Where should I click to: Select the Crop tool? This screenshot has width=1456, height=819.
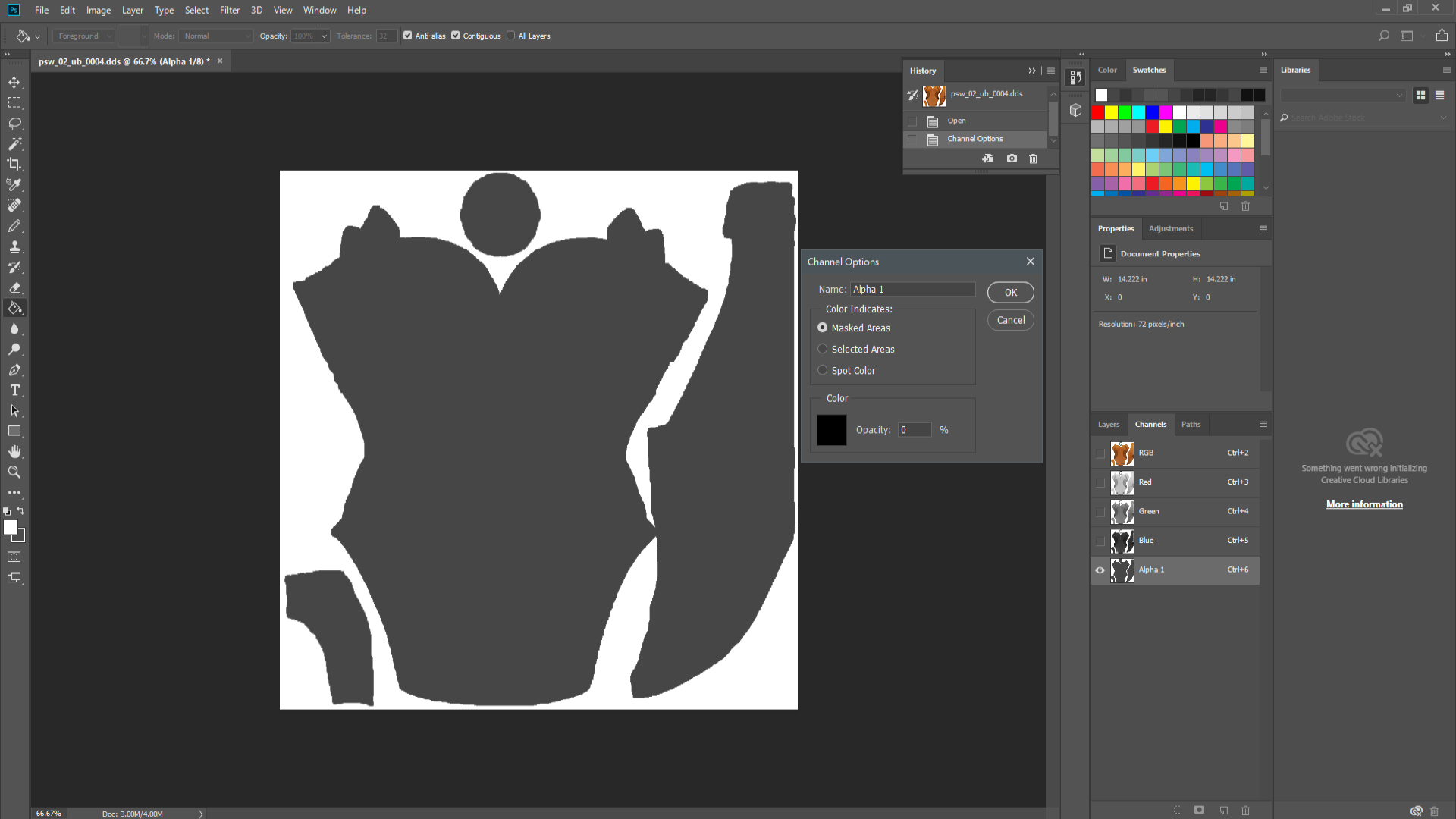pyautogui.click(x=14, y=164)
